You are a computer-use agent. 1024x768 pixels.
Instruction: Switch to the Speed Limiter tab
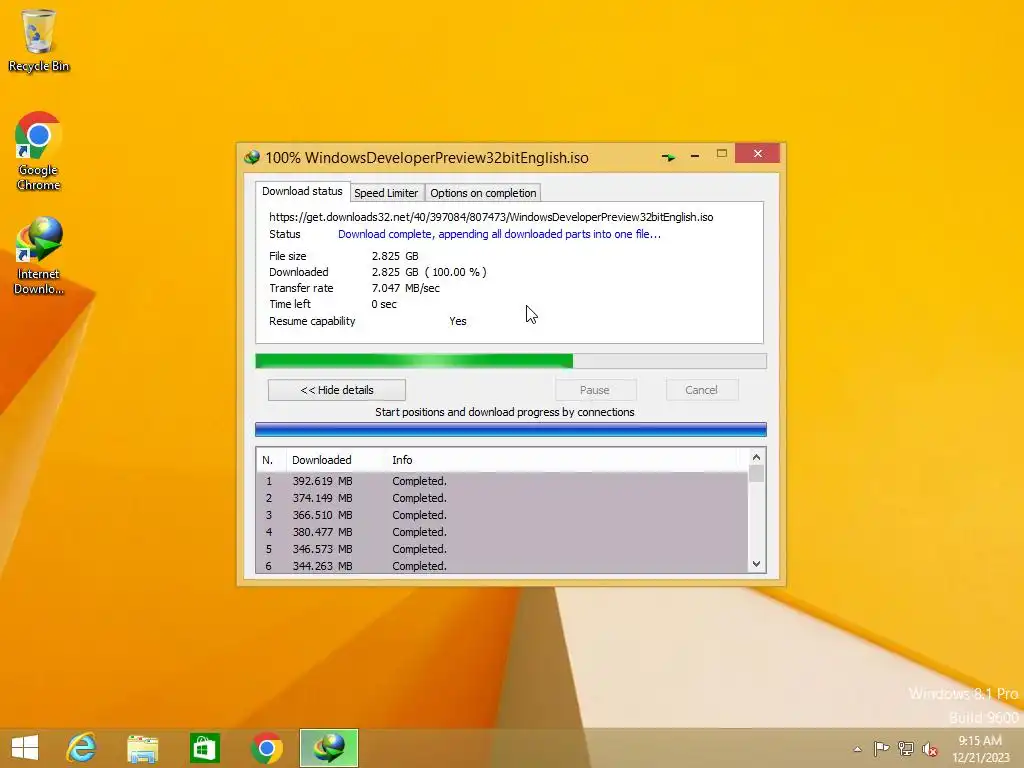pyautogui.click(x=386, y=193)
